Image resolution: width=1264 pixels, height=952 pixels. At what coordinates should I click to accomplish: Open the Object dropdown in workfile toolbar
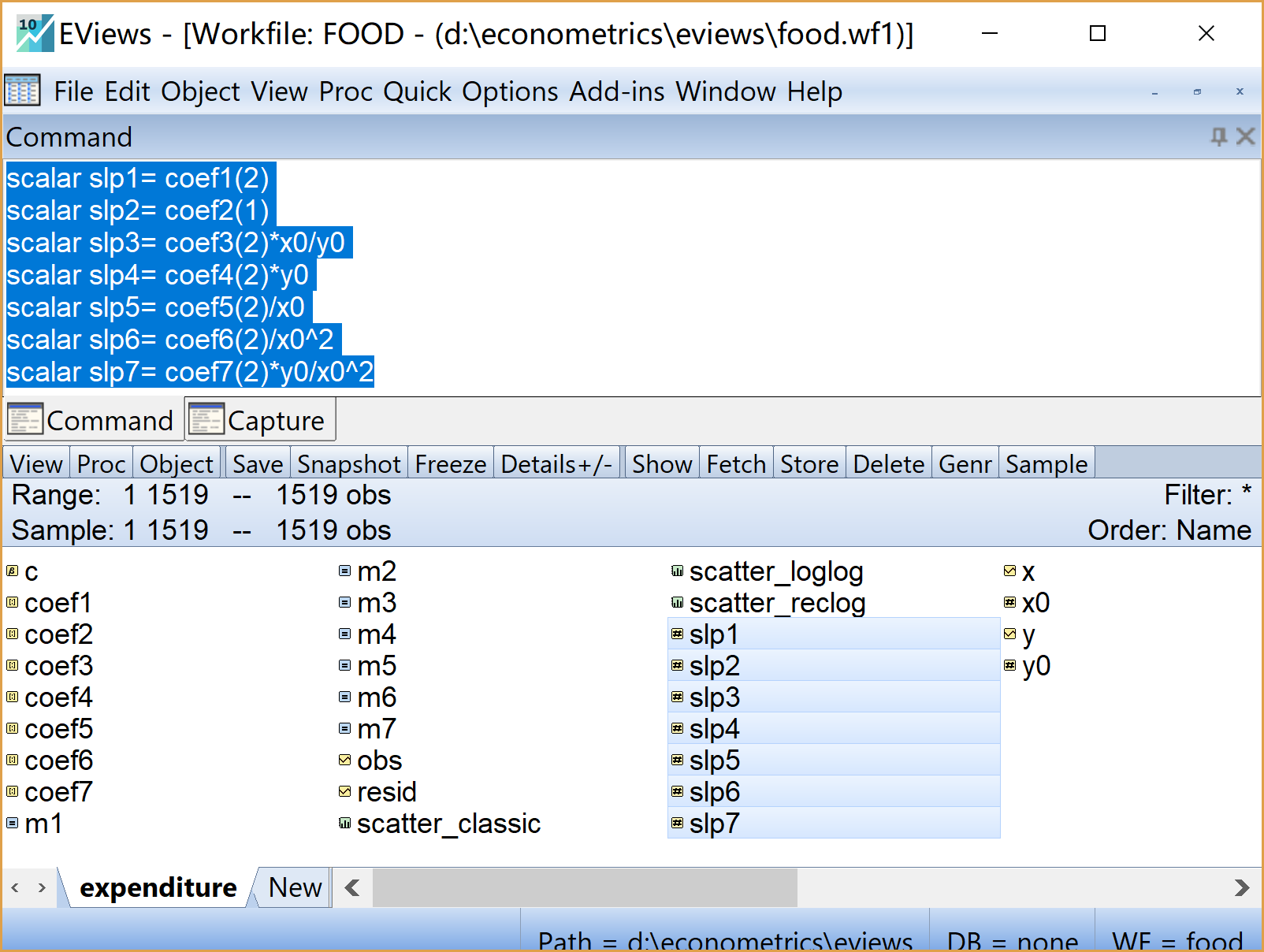(177, 464)
